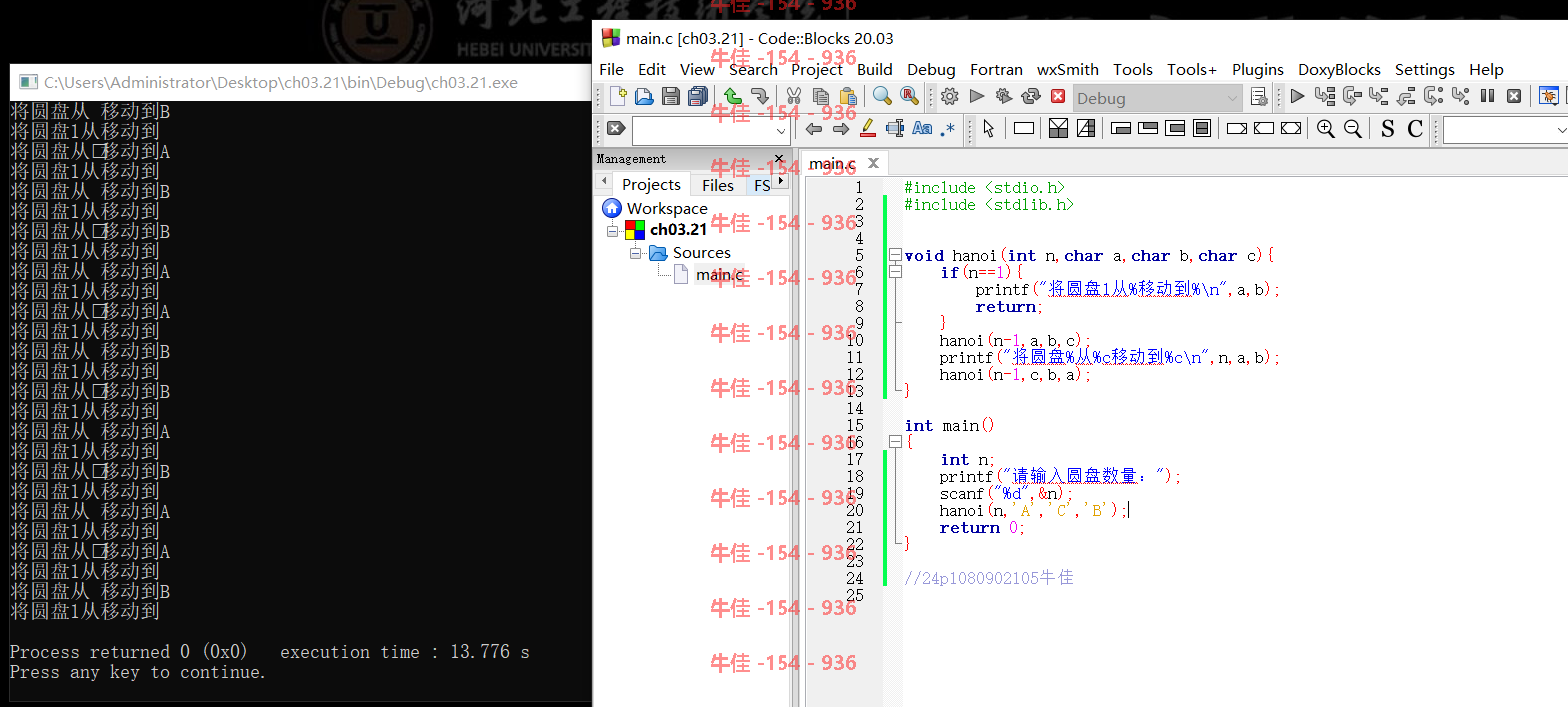The image size is (1568, 707).
Task: Toggle regex search icon
Action: click(948, 129)
